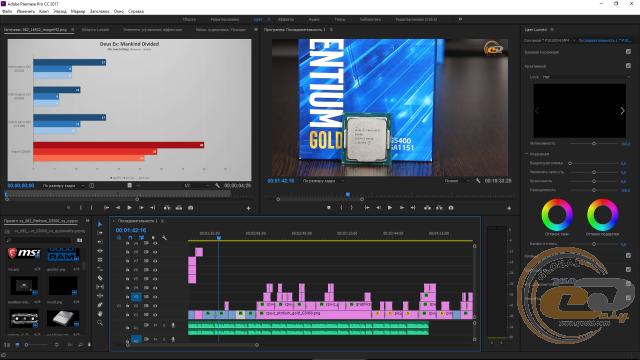The width and height of the screenshot is (640, 360).
Task: Select the Pen tool
Action: (100, 305)
